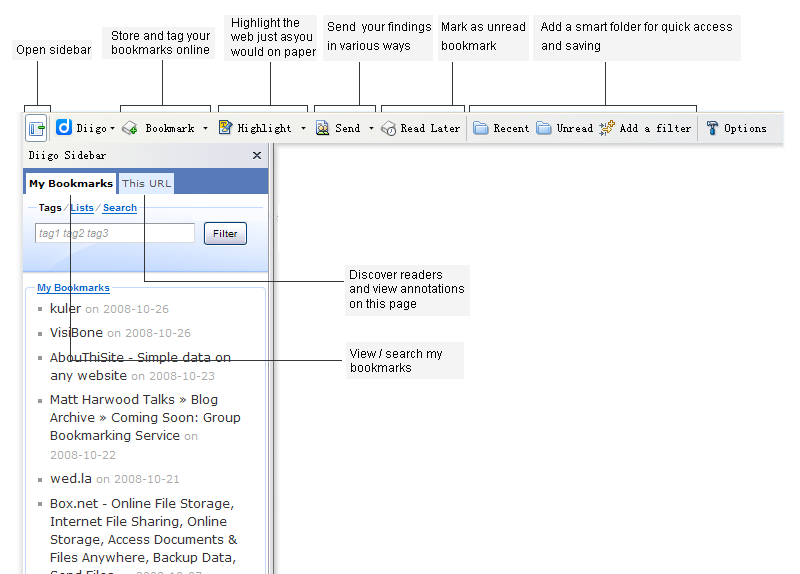Open the Unread bookmarks folder
This screenshot has height=574, width=800.
click(564, 128)
